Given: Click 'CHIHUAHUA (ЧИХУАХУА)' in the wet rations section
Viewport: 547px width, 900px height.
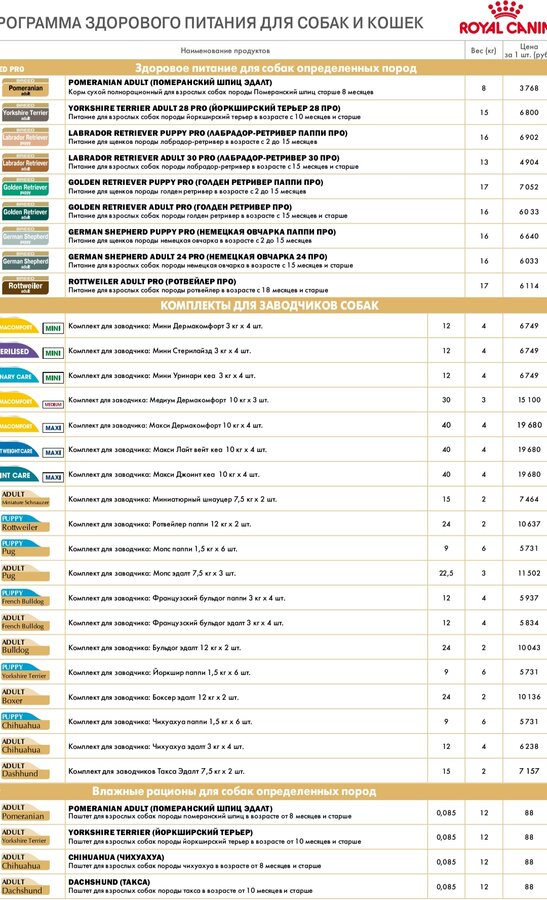Looking at the screenshot, I should pyautogui.click(x=116, y=857).
